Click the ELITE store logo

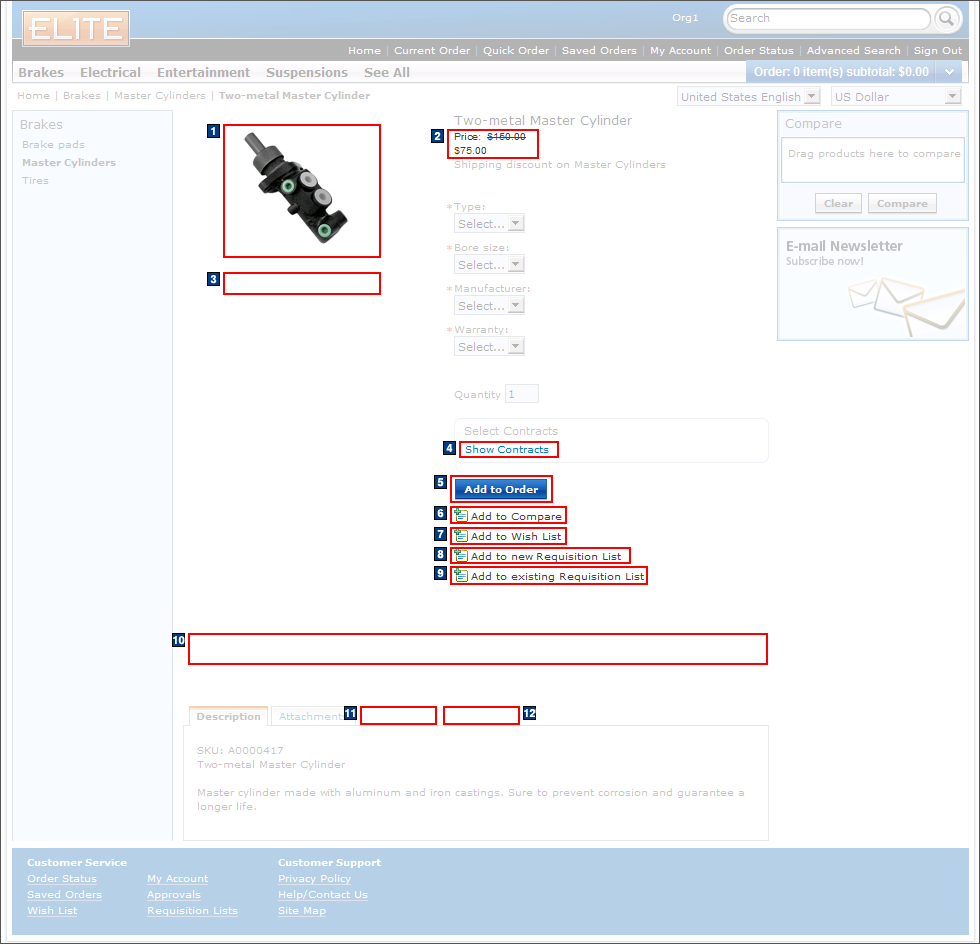pos(76,28)
